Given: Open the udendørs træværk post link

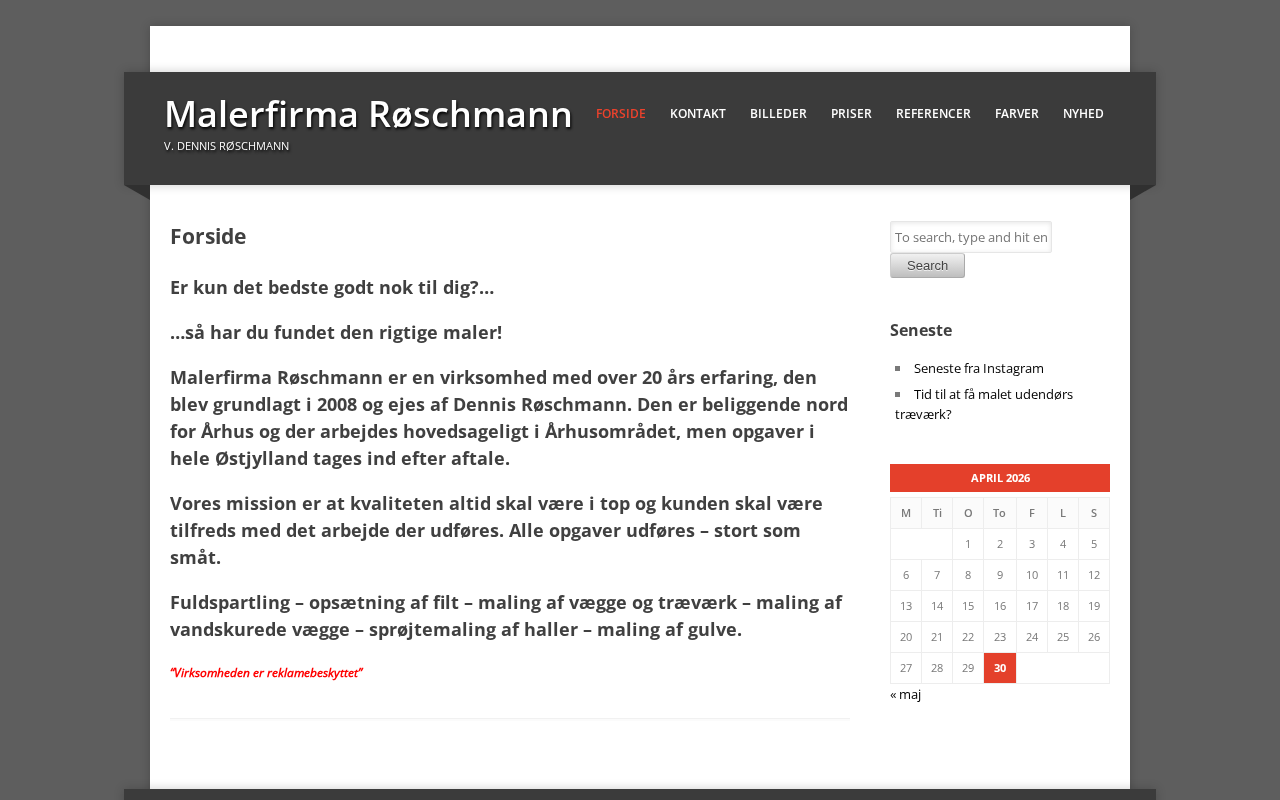Looking at the screenshot, I should (x=984, y=404).
